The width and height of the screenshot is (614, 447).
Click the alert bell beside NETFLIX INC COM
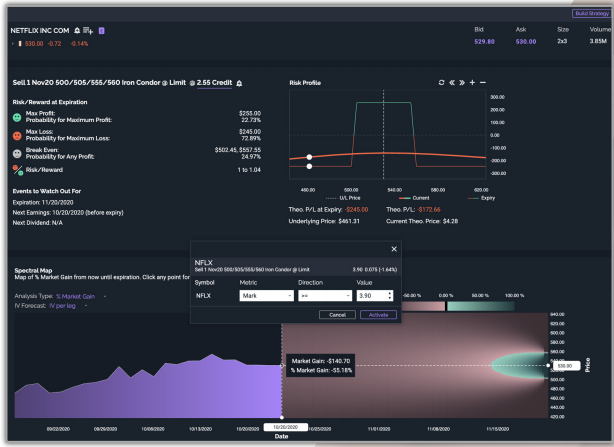pos(77,32)
